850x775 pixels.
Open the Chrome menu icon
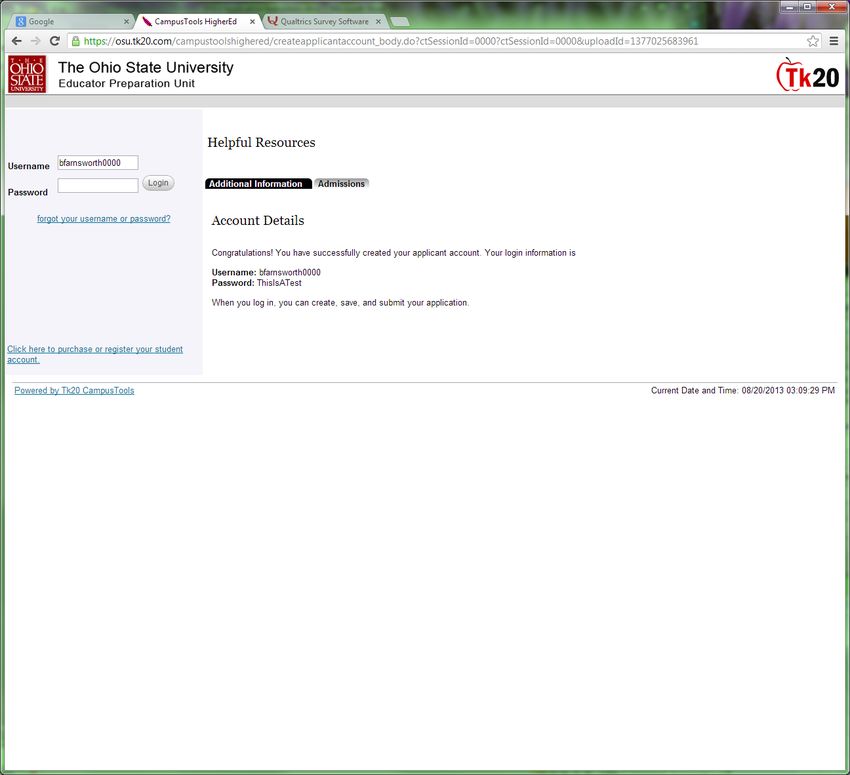tap(834, 41)
